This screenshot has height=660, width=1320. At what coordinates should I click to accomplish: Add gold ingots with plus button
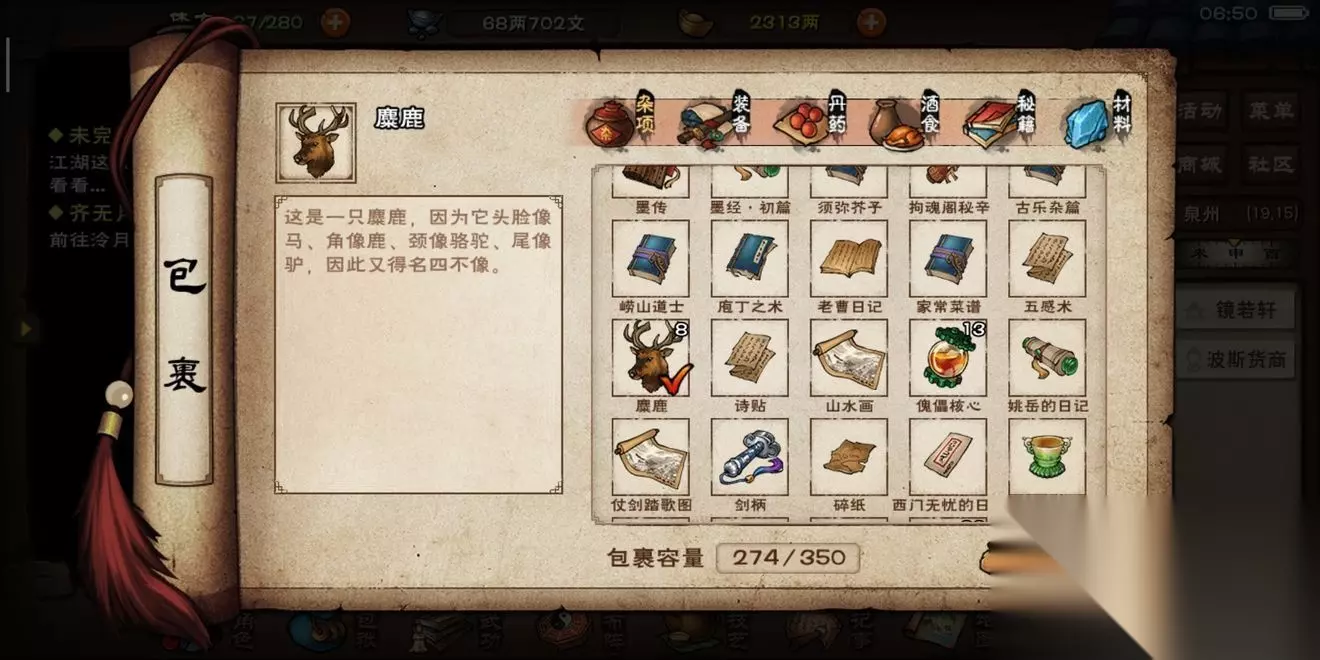(871, 20)
